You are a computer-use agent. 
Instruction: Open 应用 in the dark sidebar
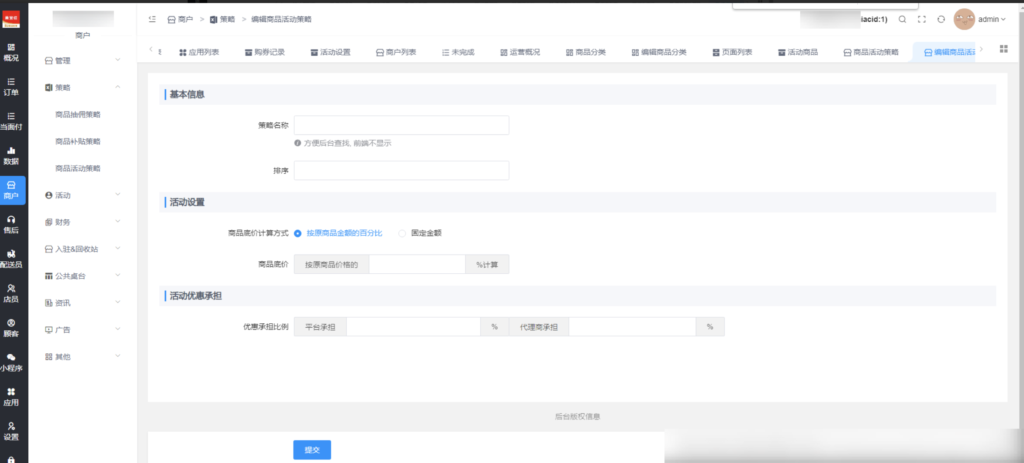(11, 397)
